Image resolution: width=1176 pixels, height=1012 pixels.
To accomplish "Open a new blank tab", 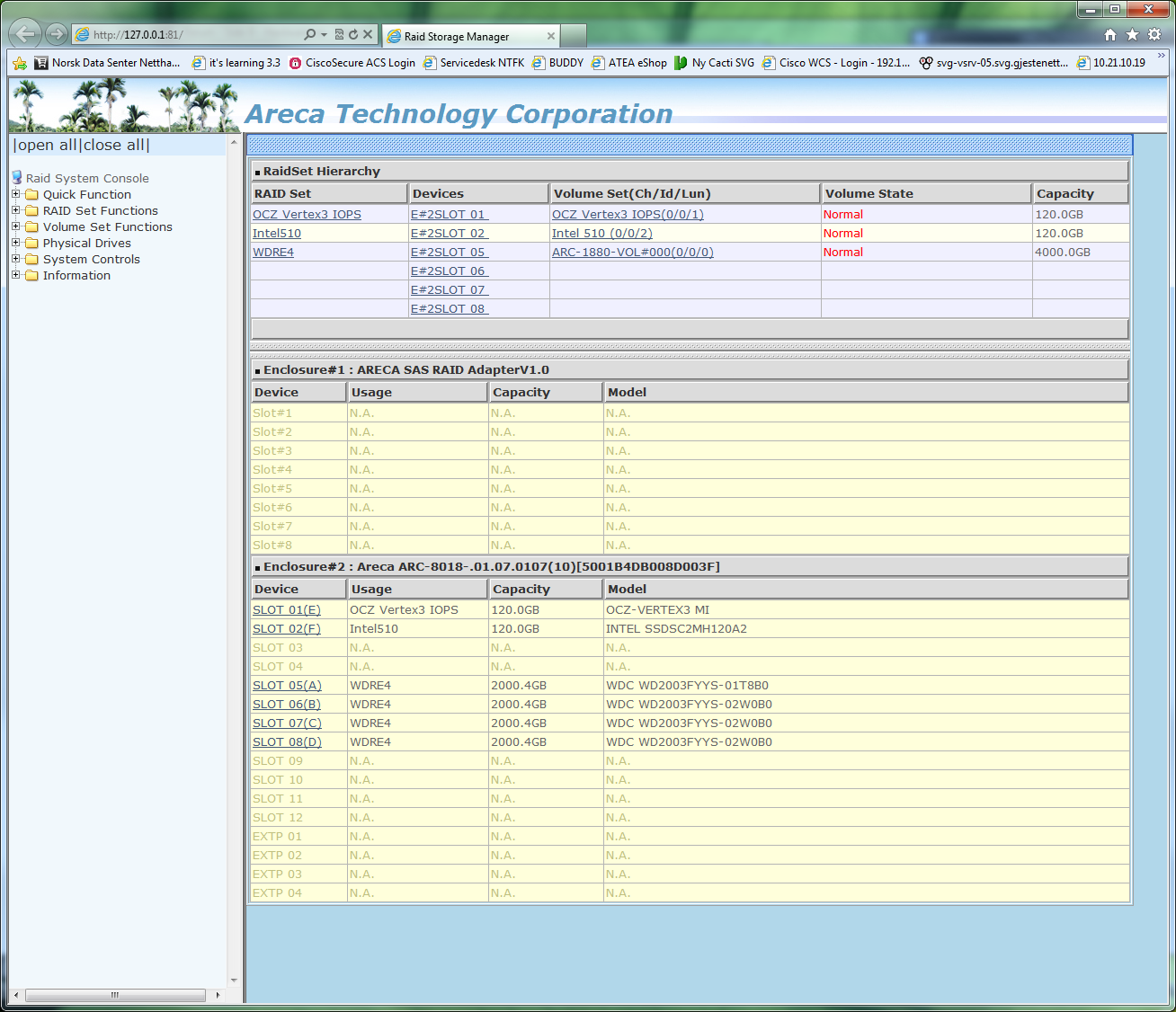I will (574, 36).
